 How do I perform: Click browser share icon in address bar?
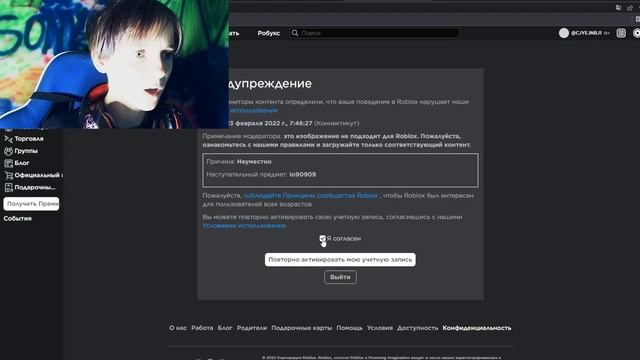click(x=630, y=8)
